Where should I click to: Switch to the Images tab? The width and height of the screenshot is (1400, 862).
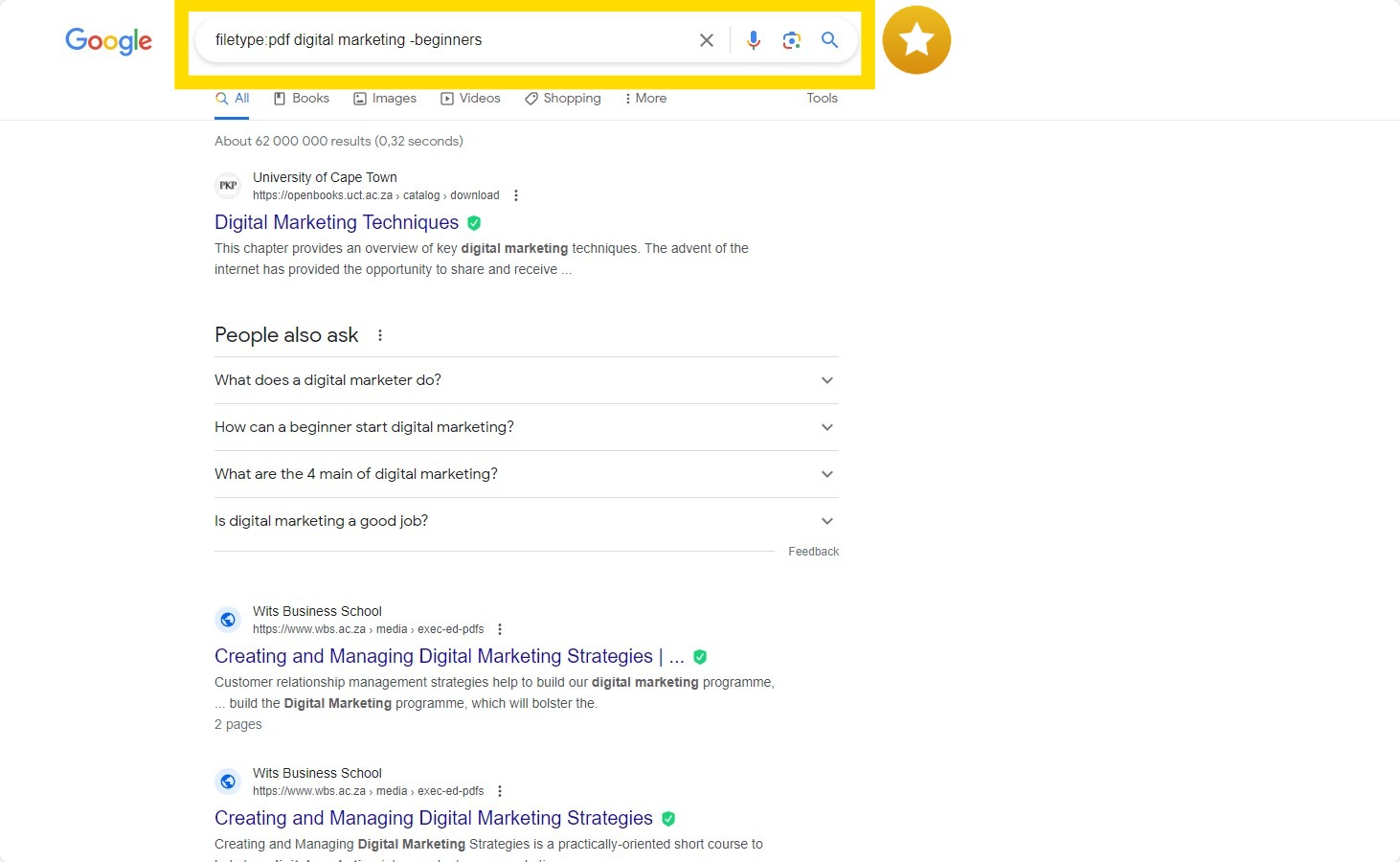[x=385, y=98]
